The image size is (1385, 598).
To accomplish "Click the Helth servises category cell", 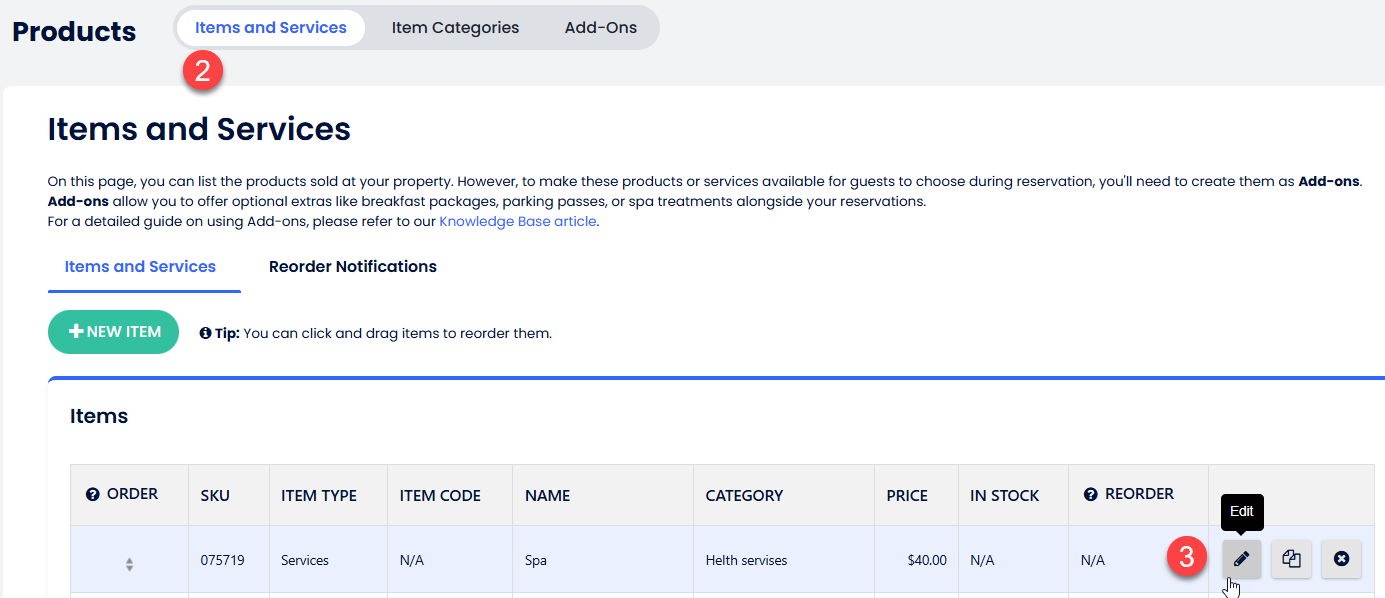I will [746, 561].
